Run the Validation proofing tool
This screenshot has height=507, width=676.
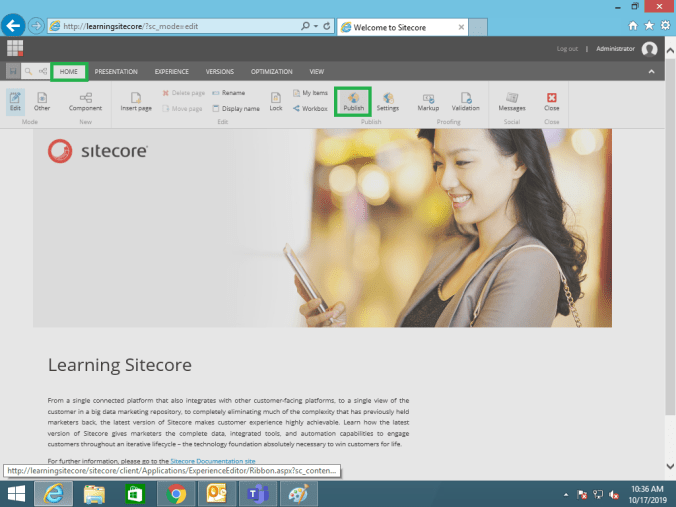tap(465, 100)
